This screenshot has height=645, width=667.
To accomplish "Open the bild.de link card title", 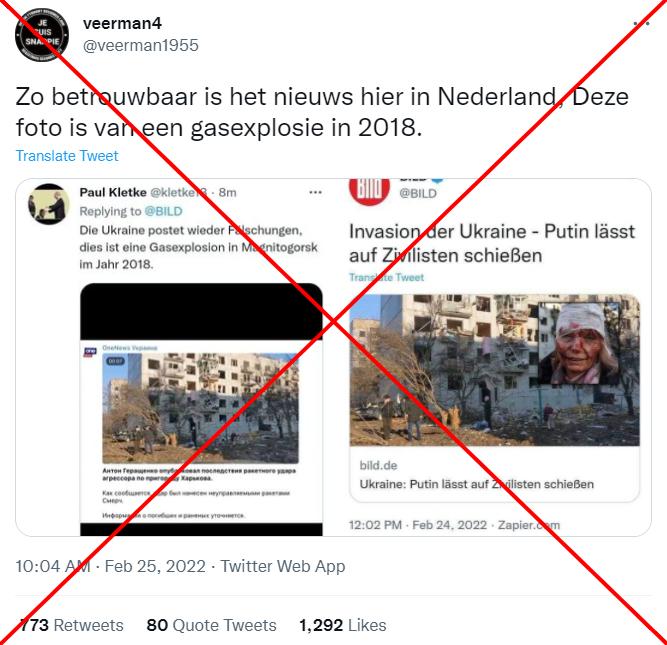I will coord(476,484).
